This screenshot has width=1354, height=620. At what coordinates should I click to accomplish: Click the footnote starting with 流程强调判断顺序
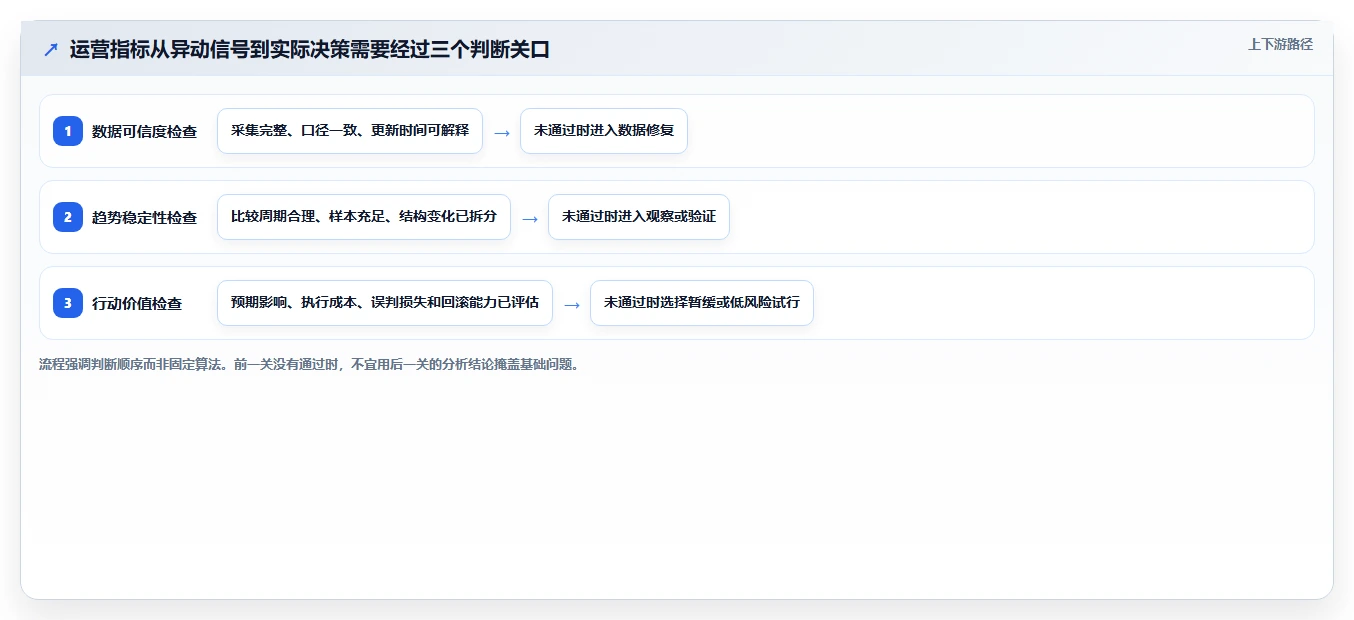pyautogui.click(x=309, y=365)
